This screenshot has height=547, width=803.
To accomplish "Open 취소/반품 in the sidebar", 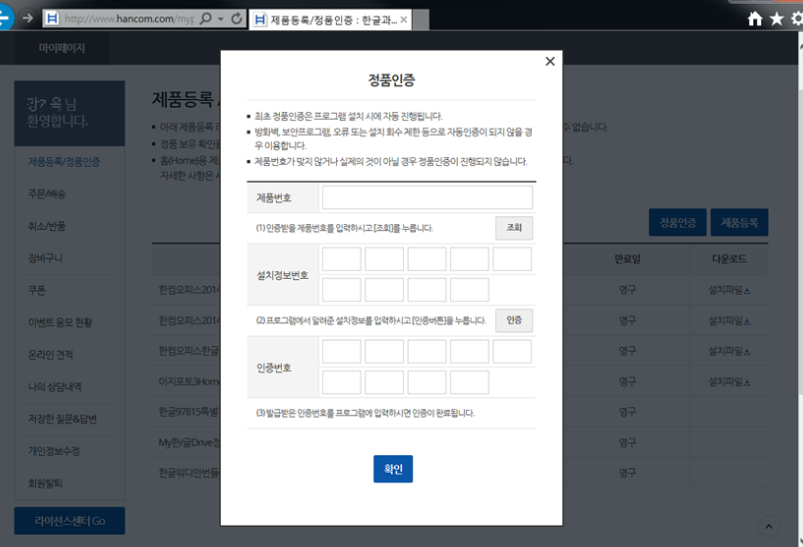I will (47, 226).
